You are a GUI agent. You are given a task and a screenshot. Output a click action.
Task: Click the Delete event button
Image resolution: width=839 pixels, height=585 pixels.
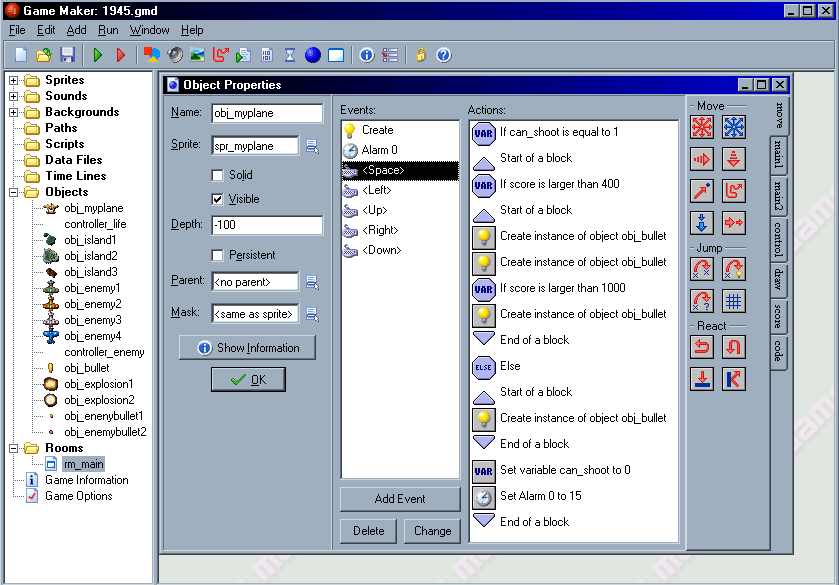tap(368, 531)
